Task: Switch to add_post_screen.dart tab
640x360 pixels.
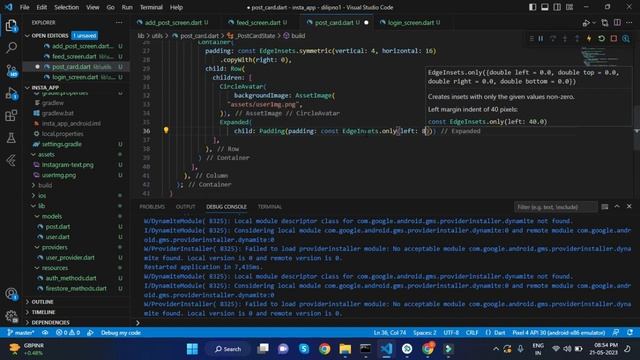Action: pos(173,22)
